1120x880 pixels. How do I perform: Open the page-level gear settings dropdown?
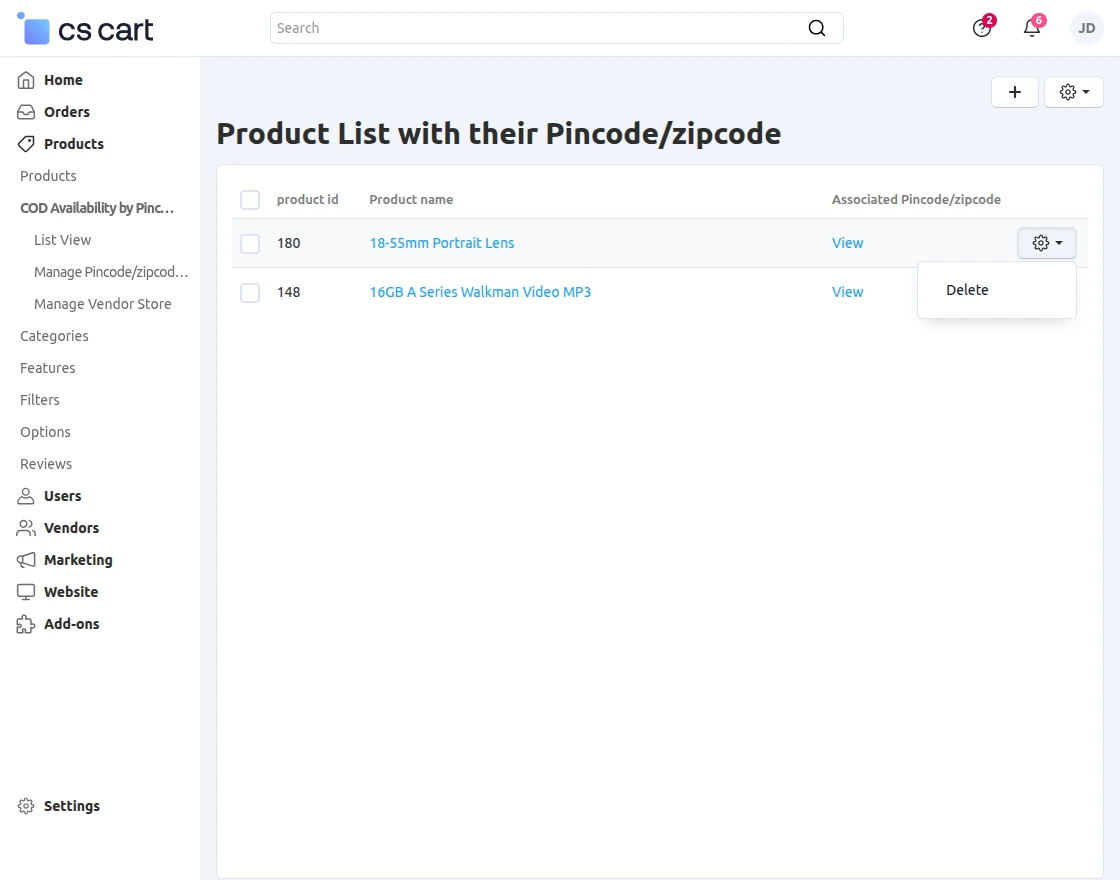[x=1073, y=91]
